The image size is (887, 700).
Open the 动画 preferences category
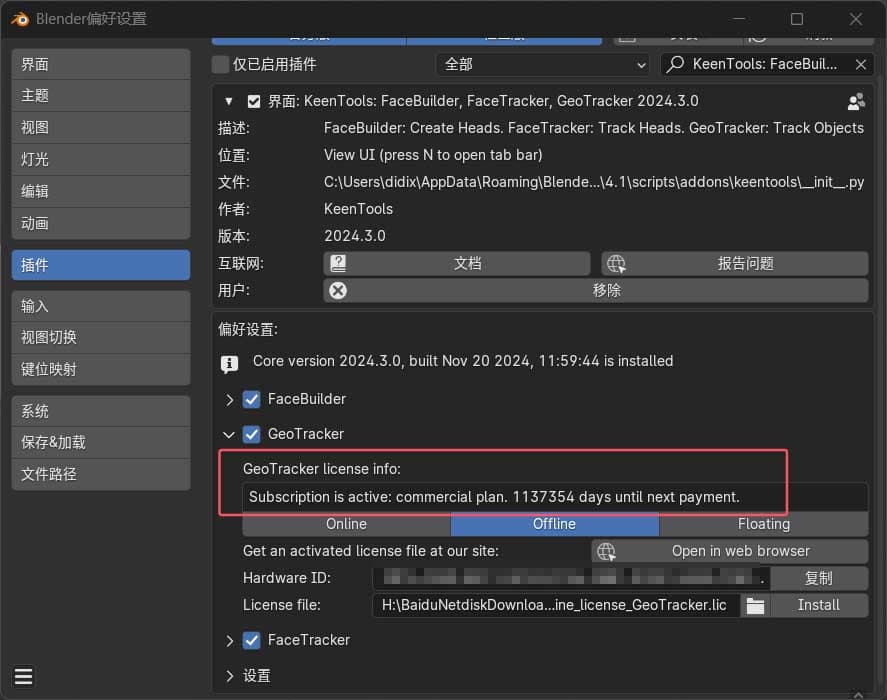click(x=101, y=224)
